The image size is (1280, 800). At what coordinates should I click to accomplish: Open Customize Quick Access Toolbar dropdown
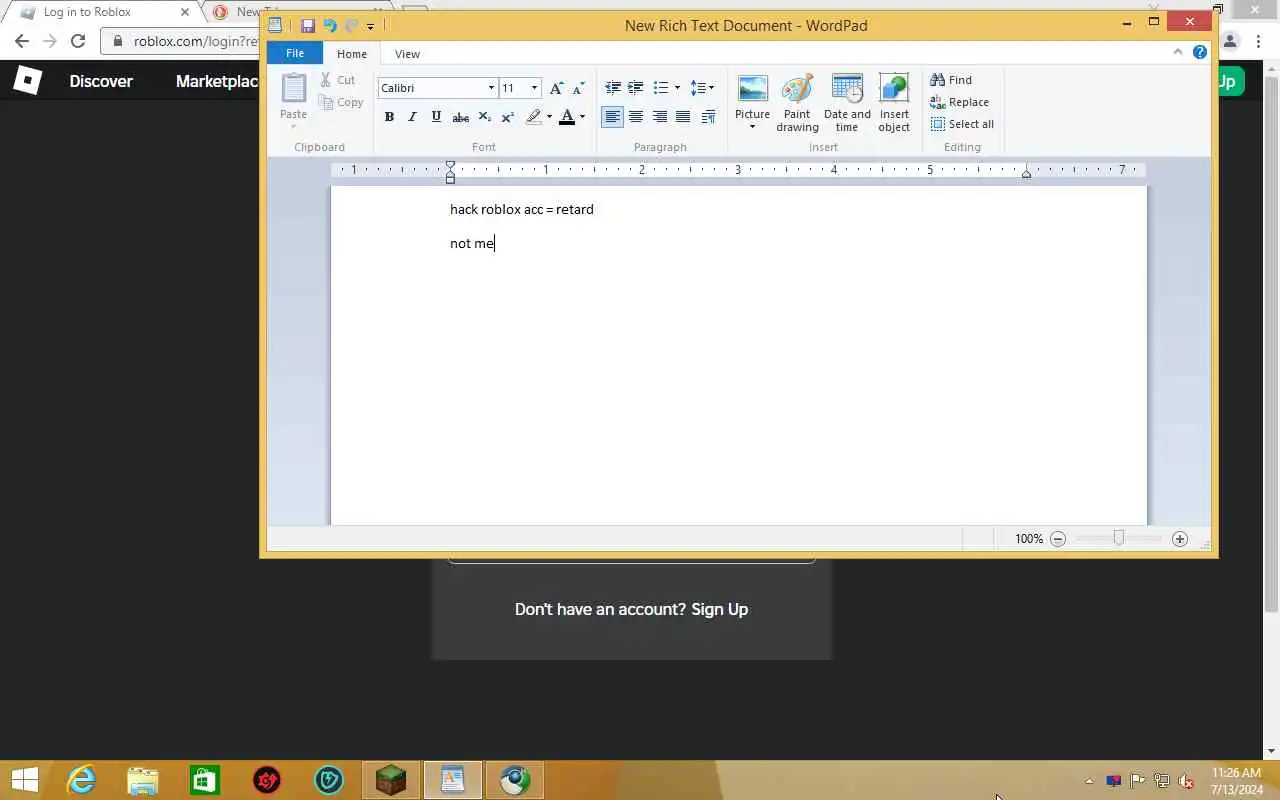370,26
